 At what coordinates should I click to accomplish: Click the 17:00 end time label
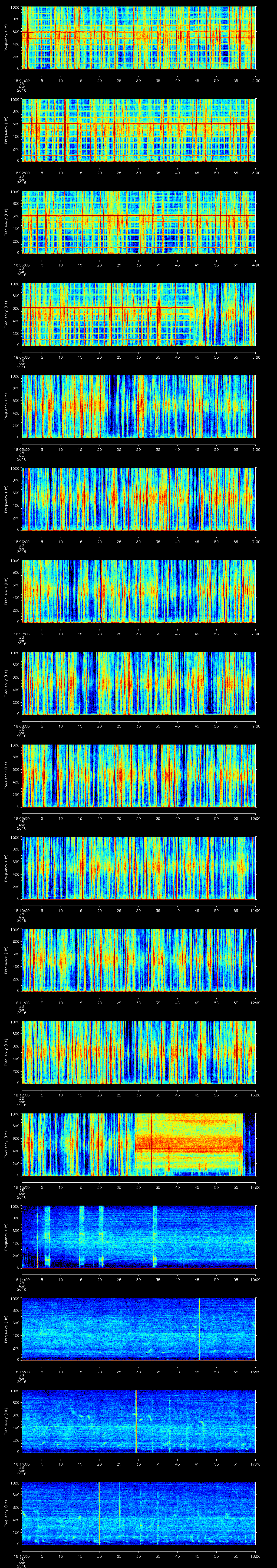(x=255, y=1463)
